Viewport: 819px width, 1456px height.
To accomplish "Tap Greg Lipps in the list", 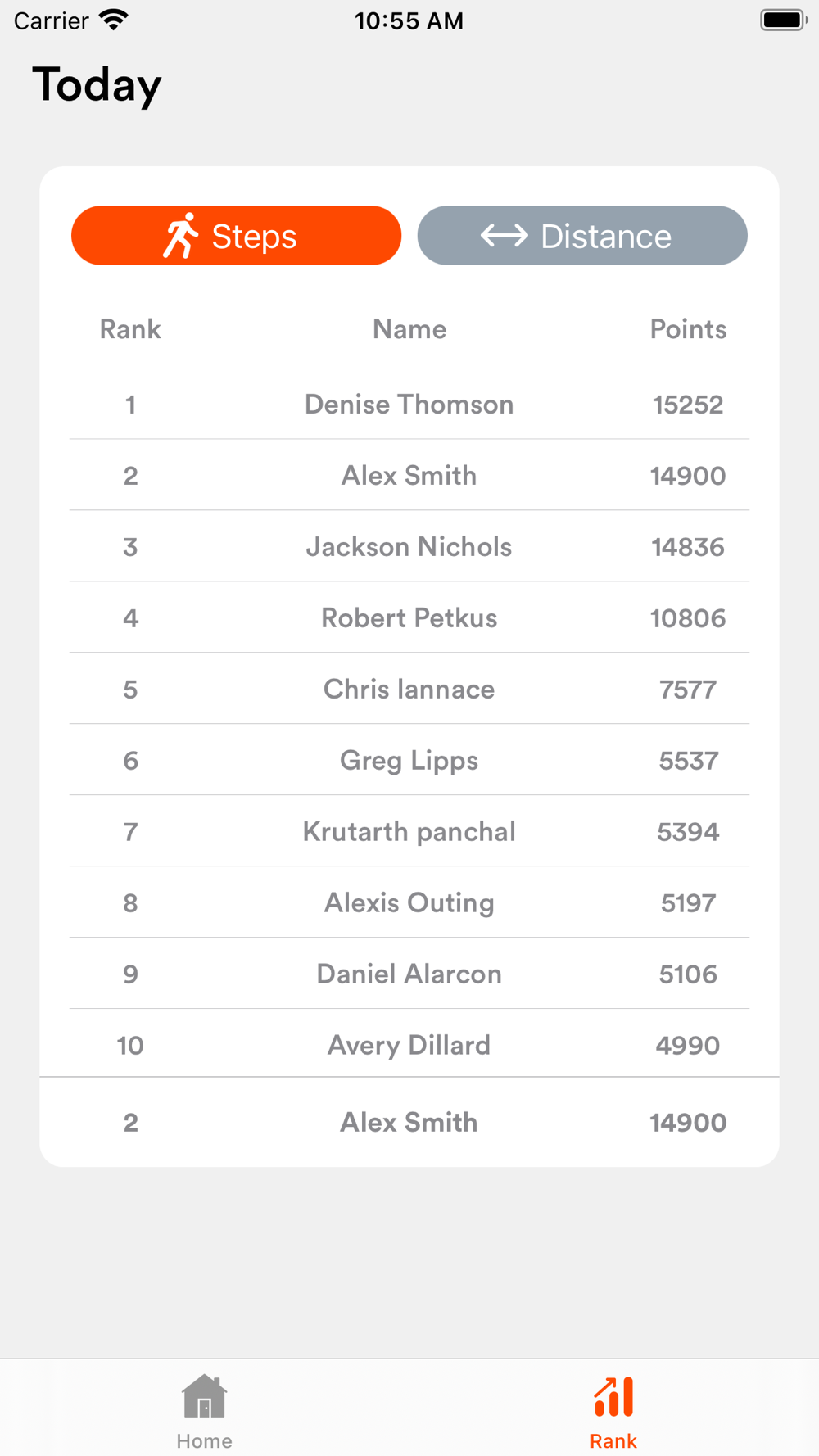I will [409, 760].
